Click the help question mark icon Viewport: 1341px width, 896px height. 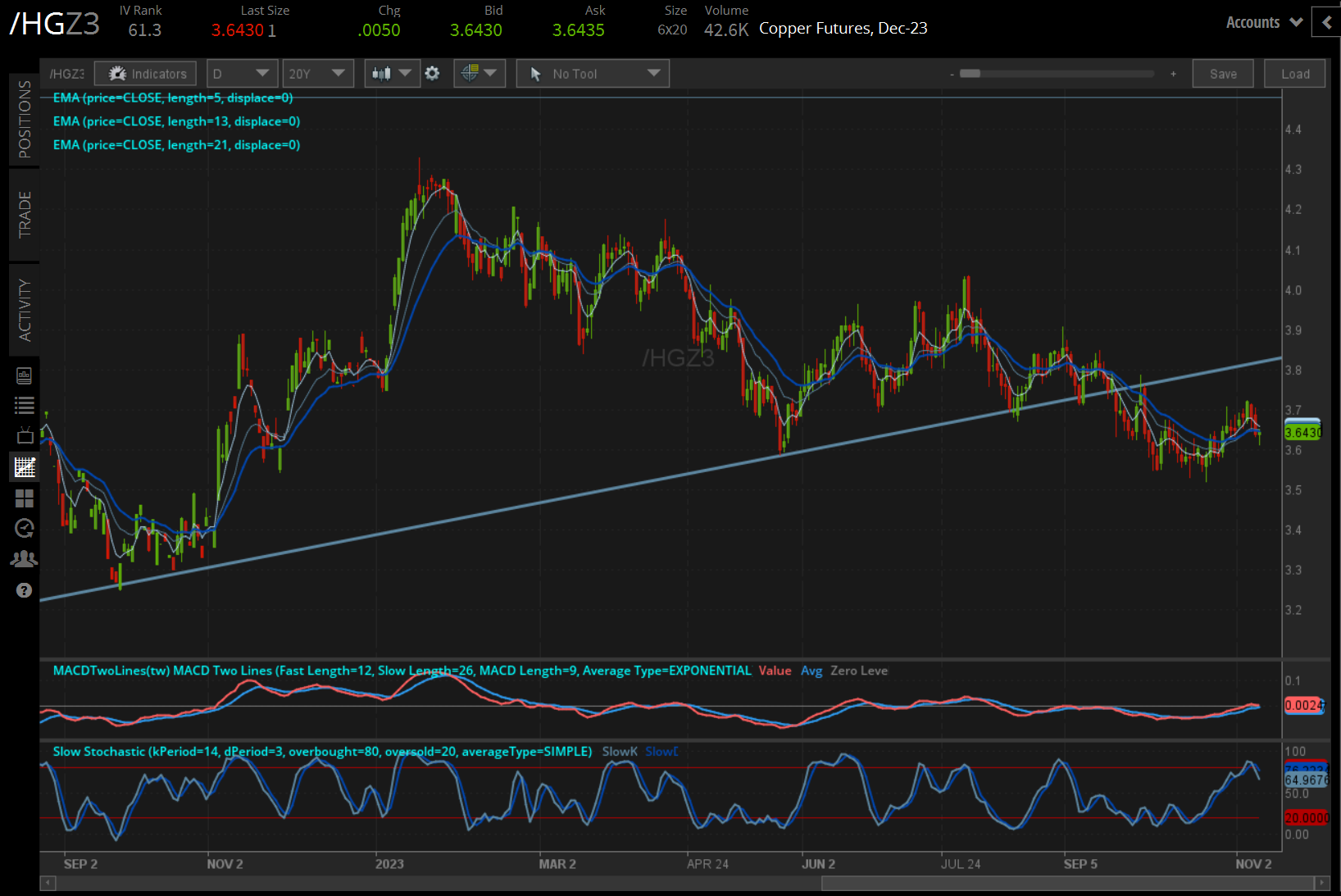pyautogui.click(x=25, y=590)
